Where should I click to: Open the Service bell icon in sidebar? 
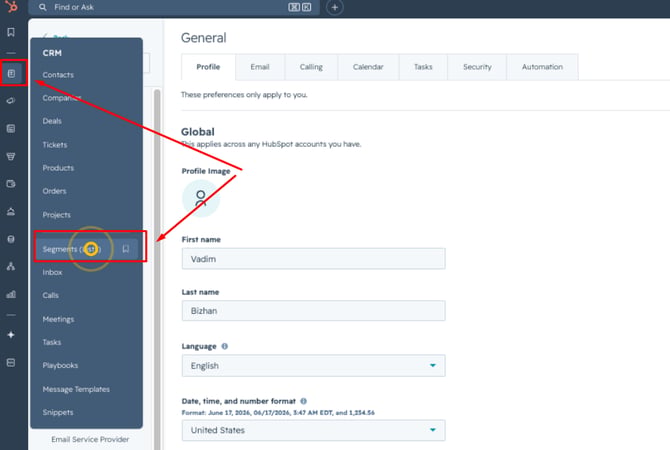pyautogui.click(x=11, y=212)
